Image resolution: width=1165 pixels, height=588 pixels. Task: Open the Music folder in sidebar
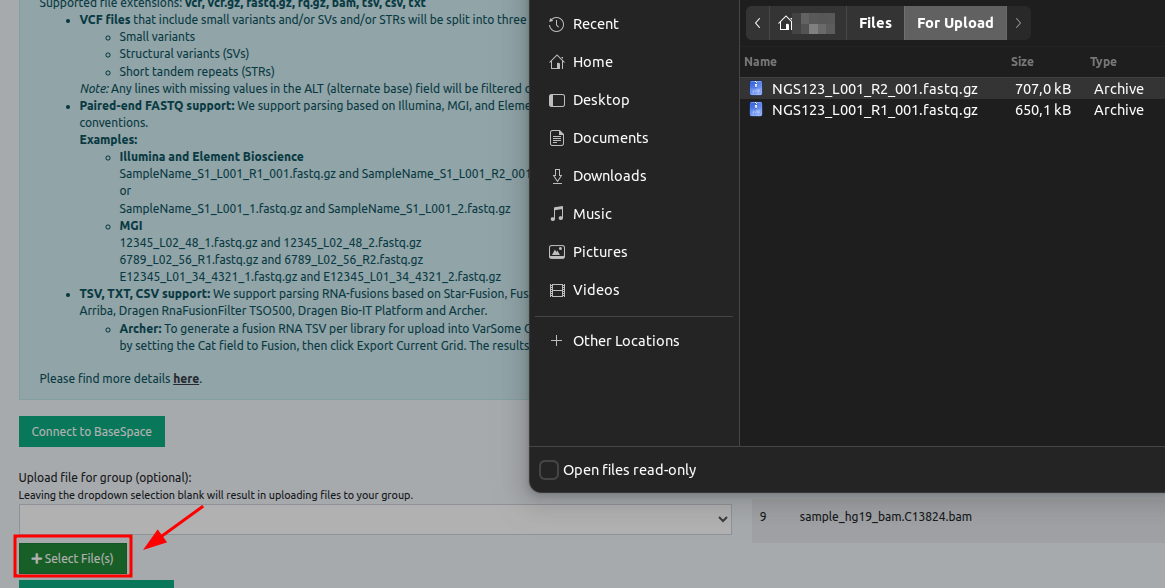point(592,214)
